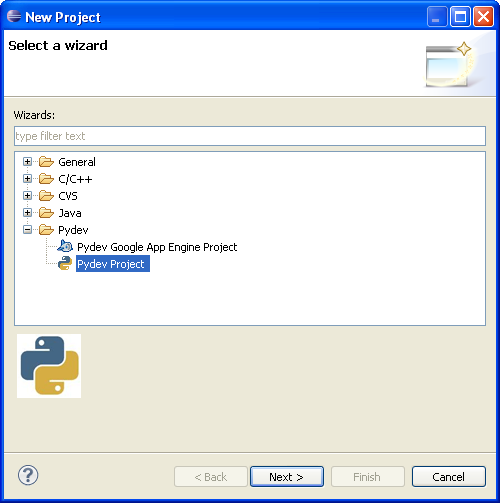Open help via the question mark icon
The width and height of the screenshot is (500, 503).
pos(28,475)
